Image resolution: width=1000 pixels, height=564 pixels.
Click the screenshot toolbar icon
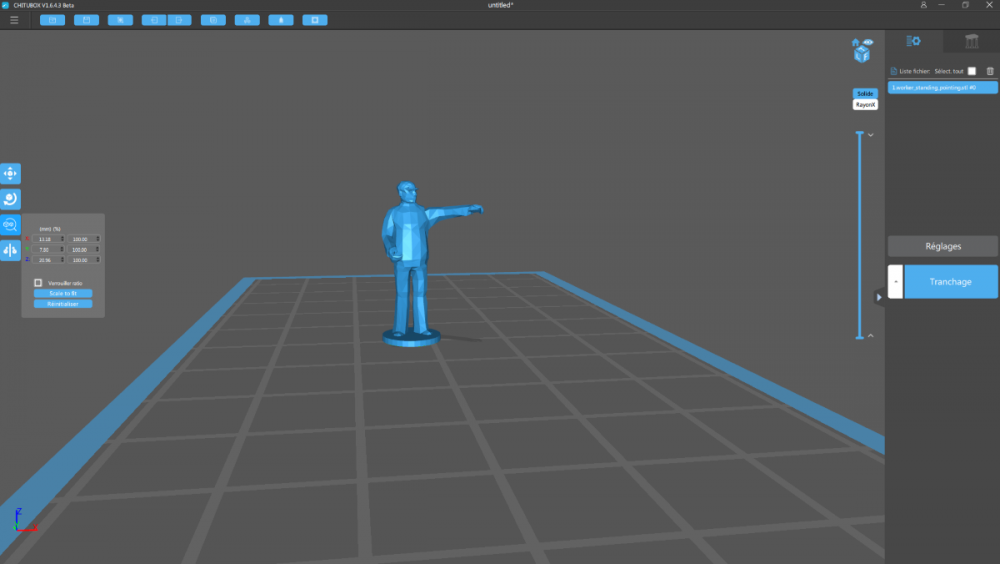[x=120, y=20]
